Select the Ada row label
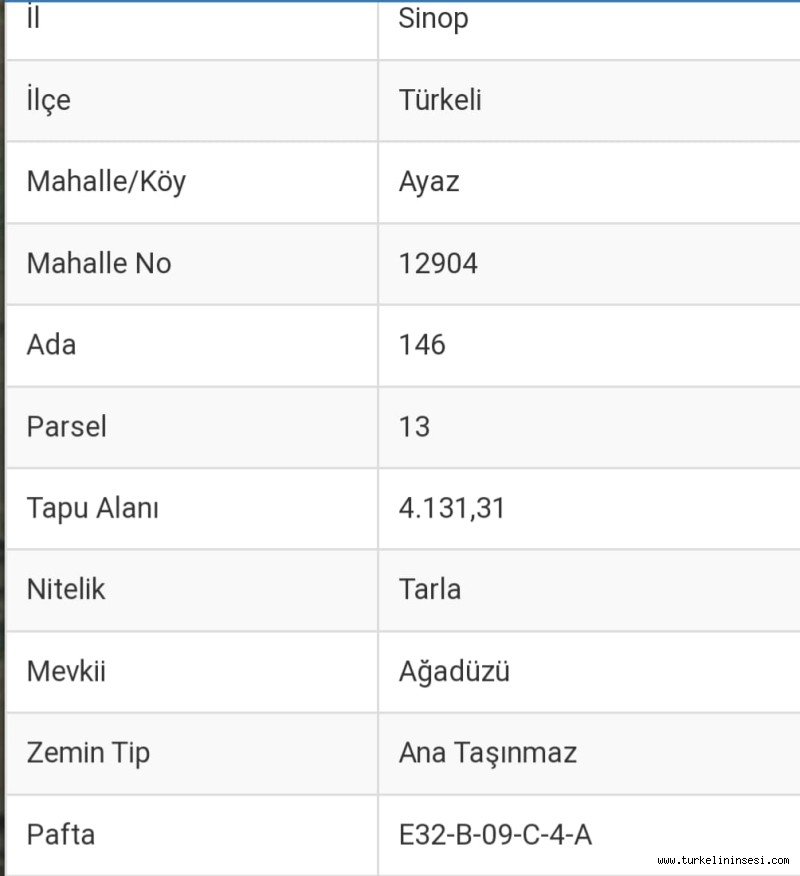 (52, 345)
